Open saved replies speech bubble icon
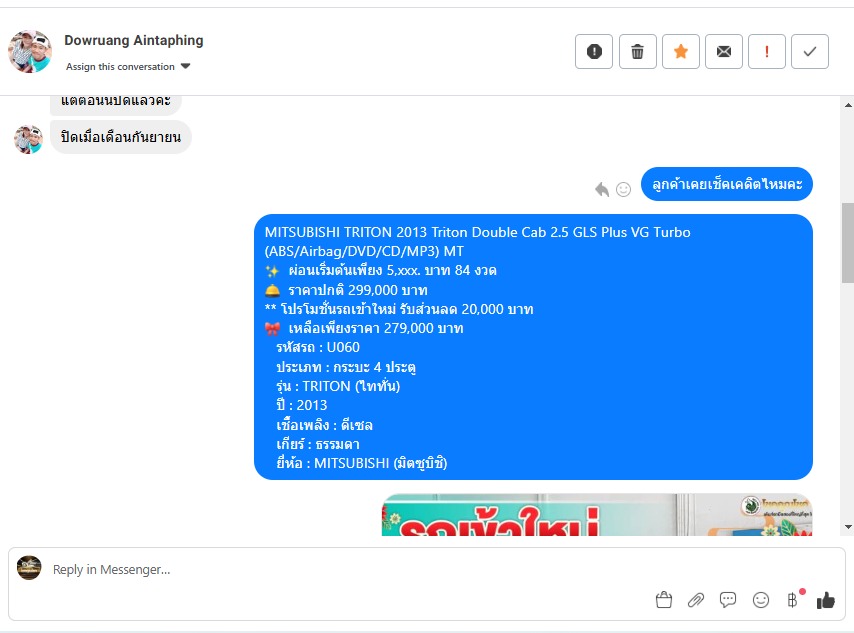Viewport: 854px width, 633px height. [728, 600]
